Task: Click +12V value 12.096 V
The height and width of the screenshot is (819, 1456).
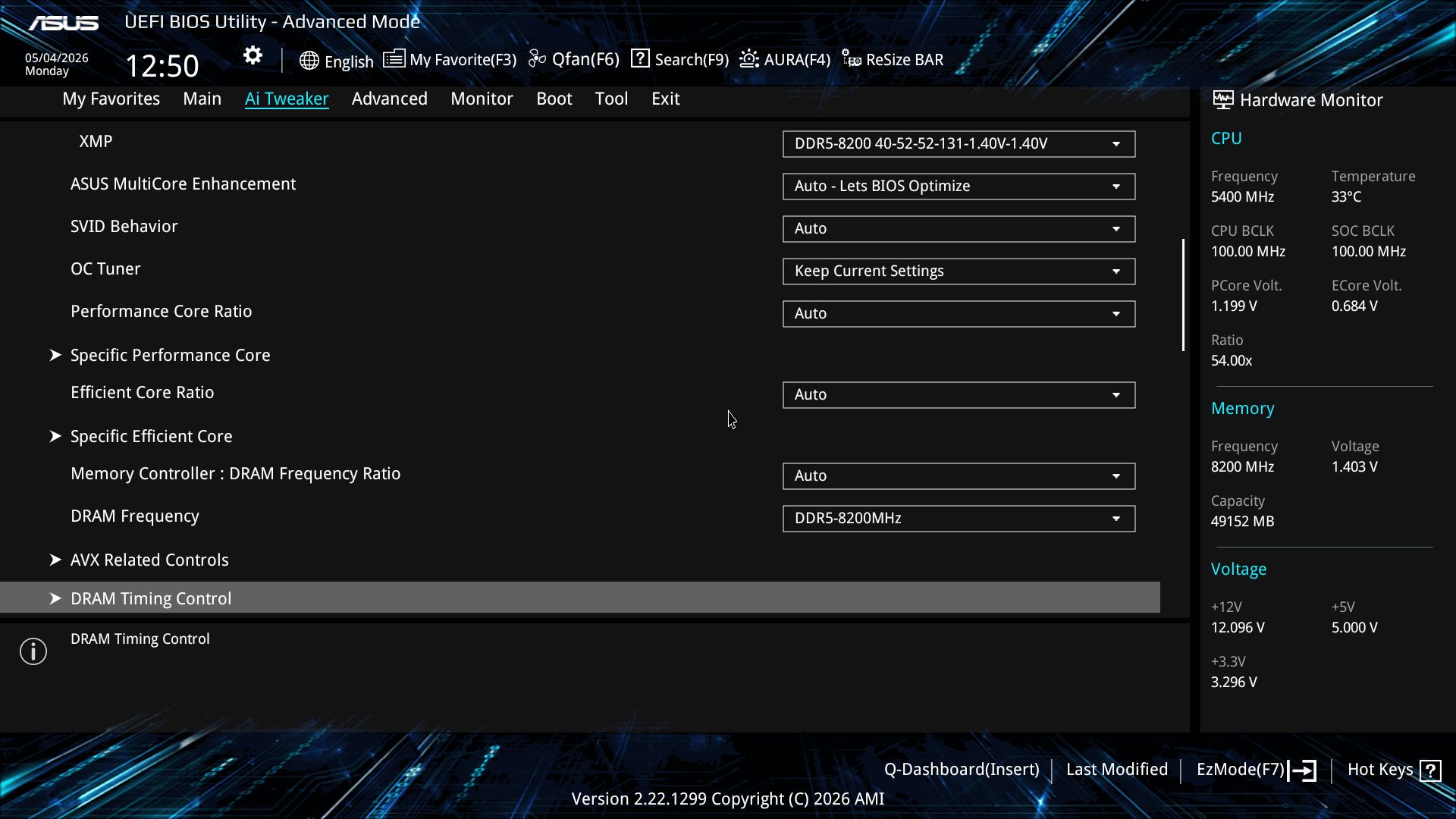Action: (1238, 628)
